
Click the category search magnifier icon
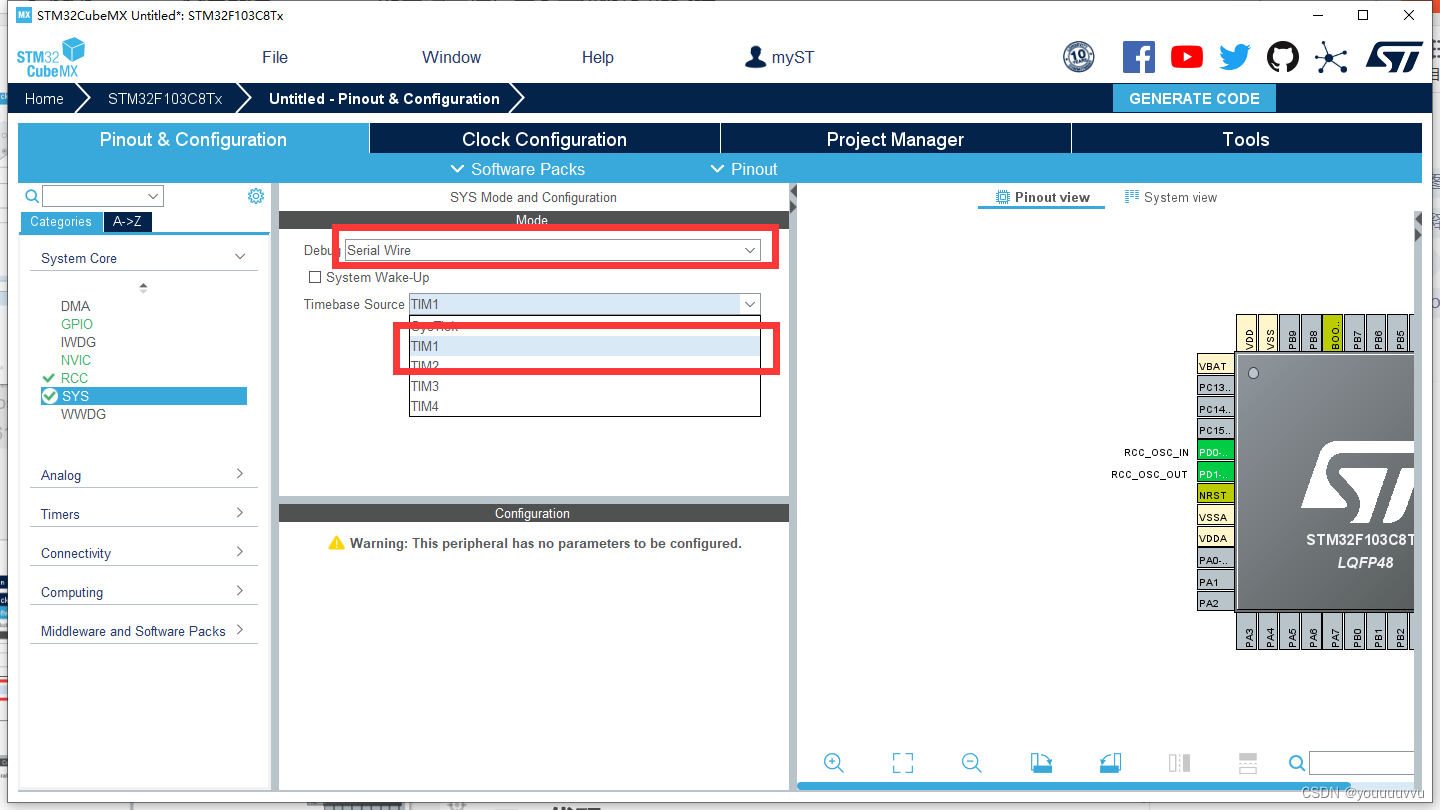point(32,196)
